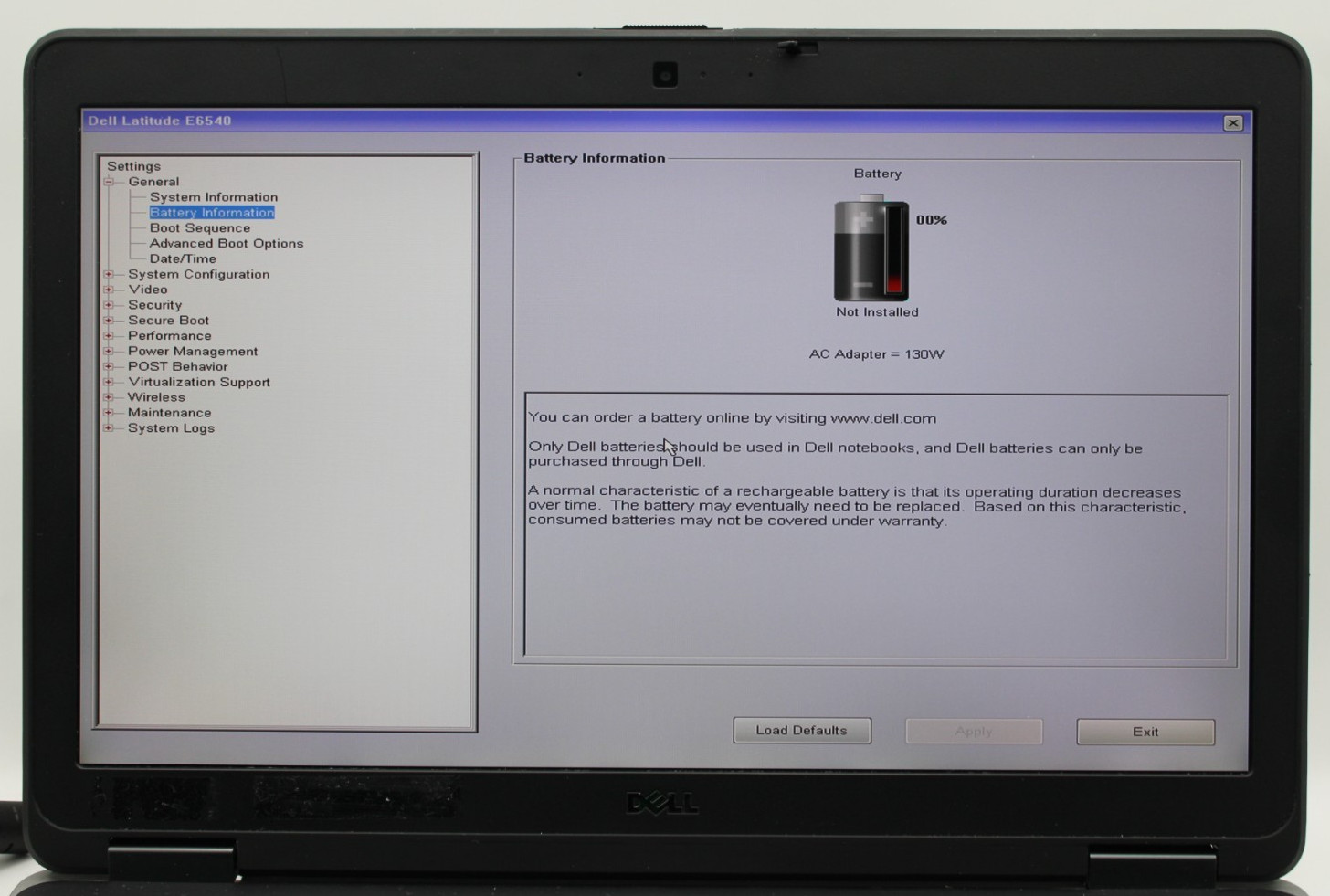Screen dimensions: 1330x896
Task: Open System Information page
Action: point(214,197)
